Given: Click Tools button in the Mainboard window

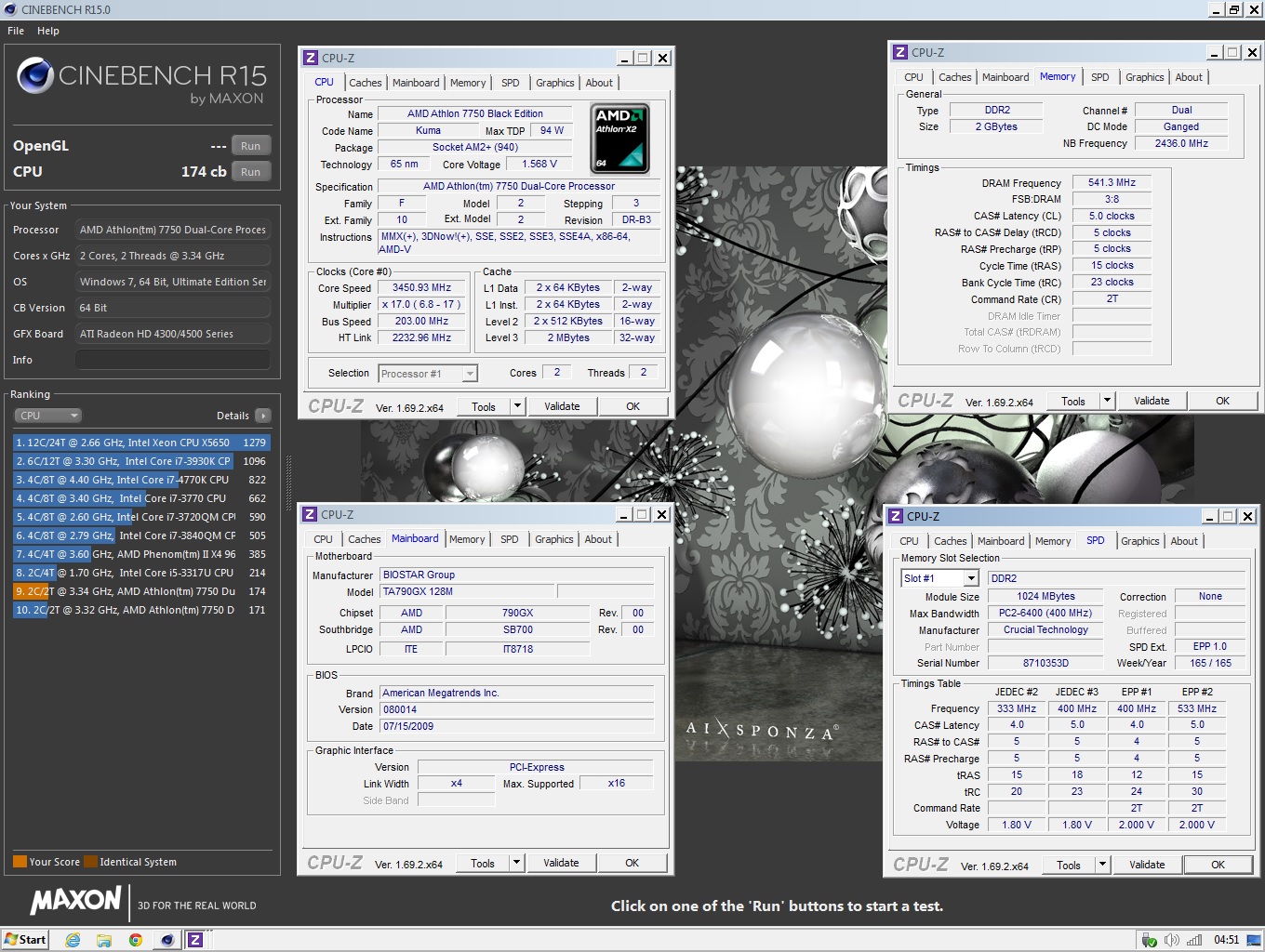Looking at the screenshot, I should [483, 863].
